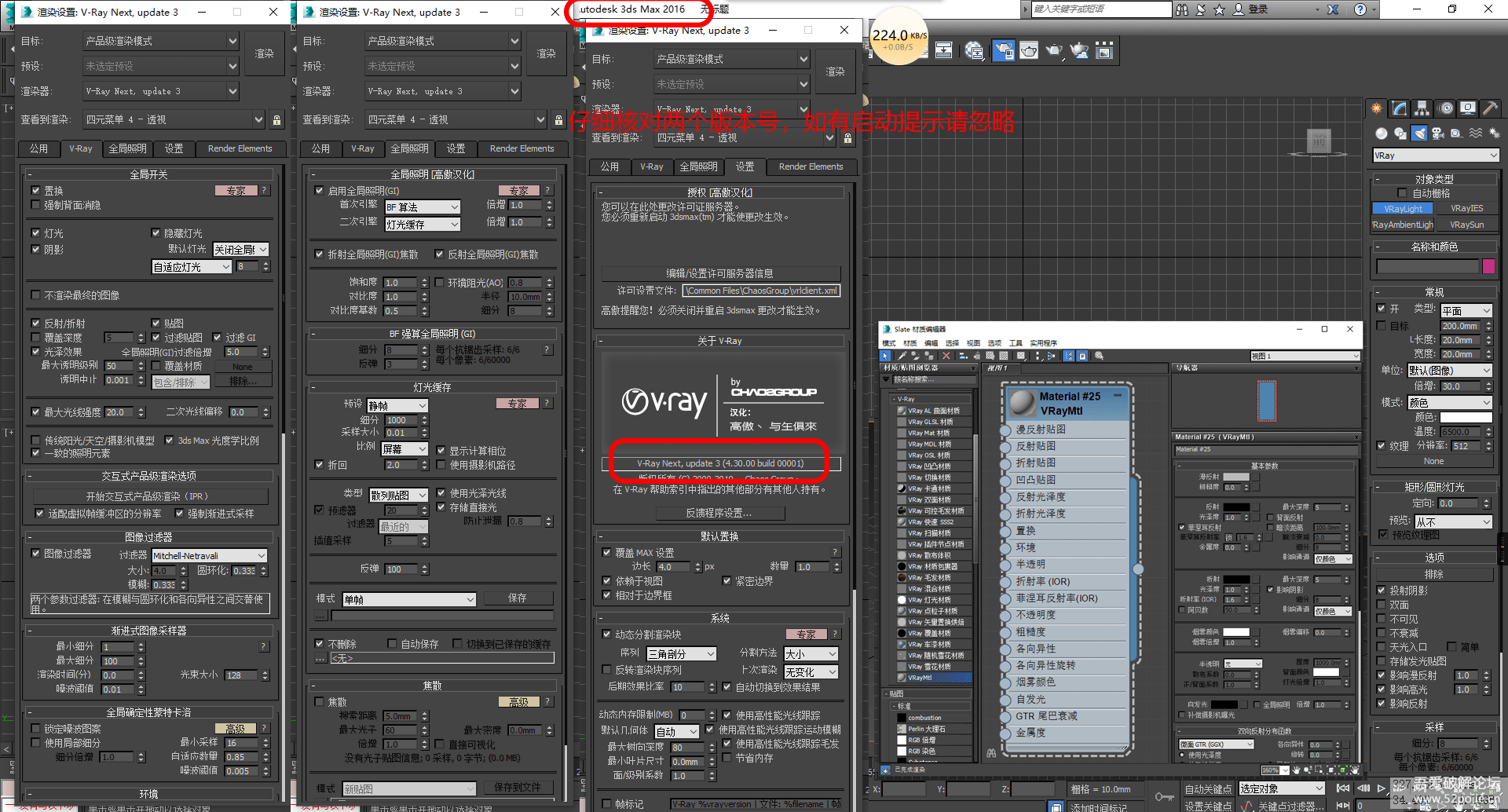Toggle the key mode key icon in status bar
The height and width of the screenshot is (812, 1508).
(1165, 797)
